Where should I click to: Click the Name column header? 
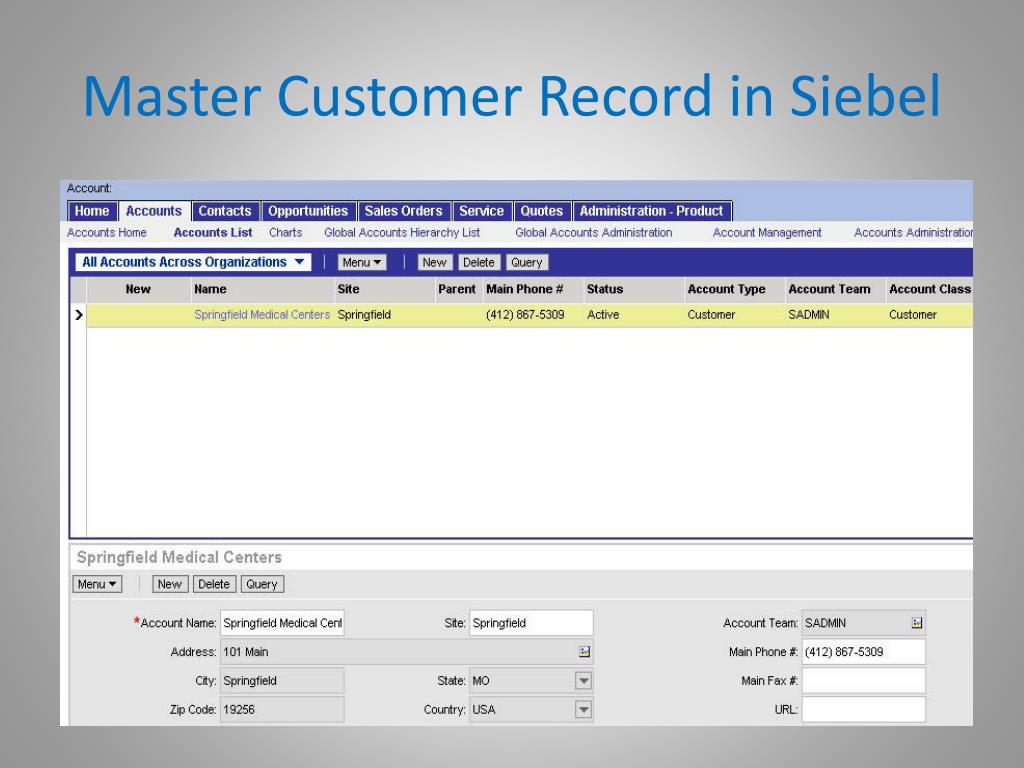point(210,289)
